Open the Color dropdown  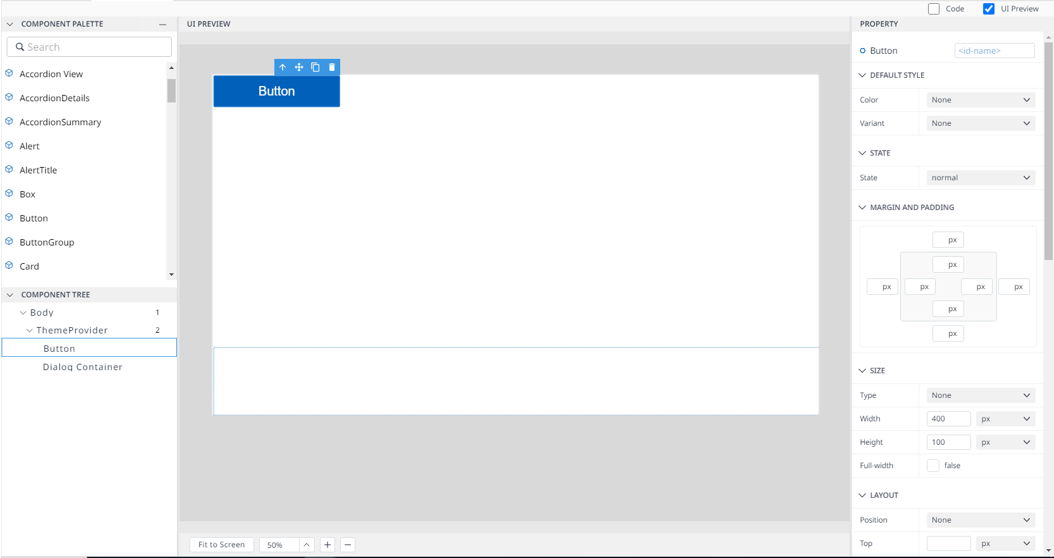click(x=981, y=99)
